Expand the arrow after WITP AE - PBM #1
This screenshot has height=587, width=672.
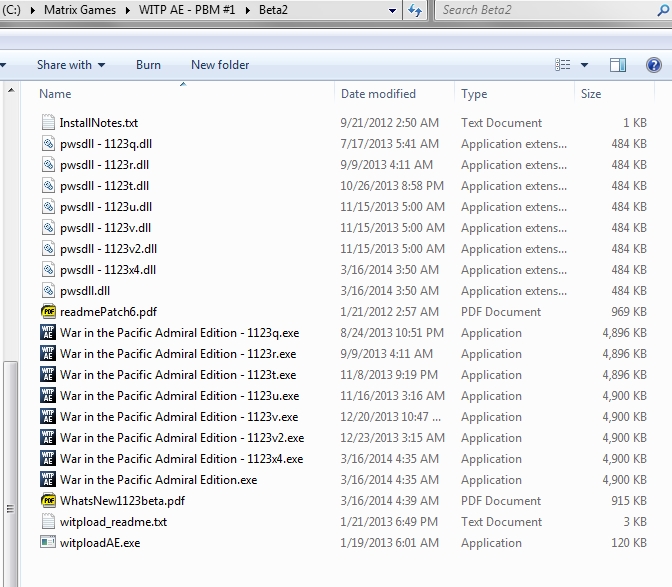247,10
